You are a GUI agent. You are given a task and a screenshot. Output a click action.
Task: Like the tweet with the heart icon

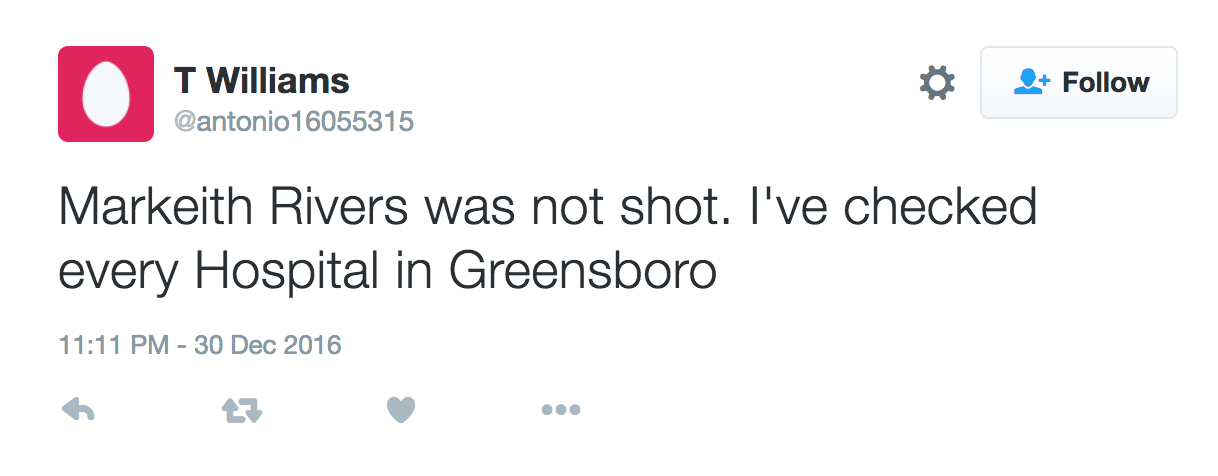click(401, 409)
